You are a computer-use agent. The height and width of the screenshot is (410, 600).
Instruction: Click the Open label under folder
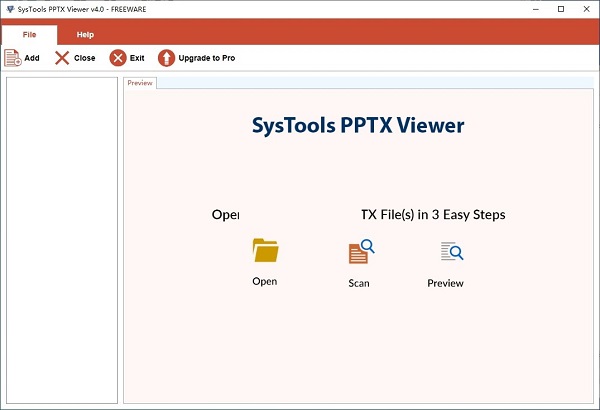pos(265,281)
